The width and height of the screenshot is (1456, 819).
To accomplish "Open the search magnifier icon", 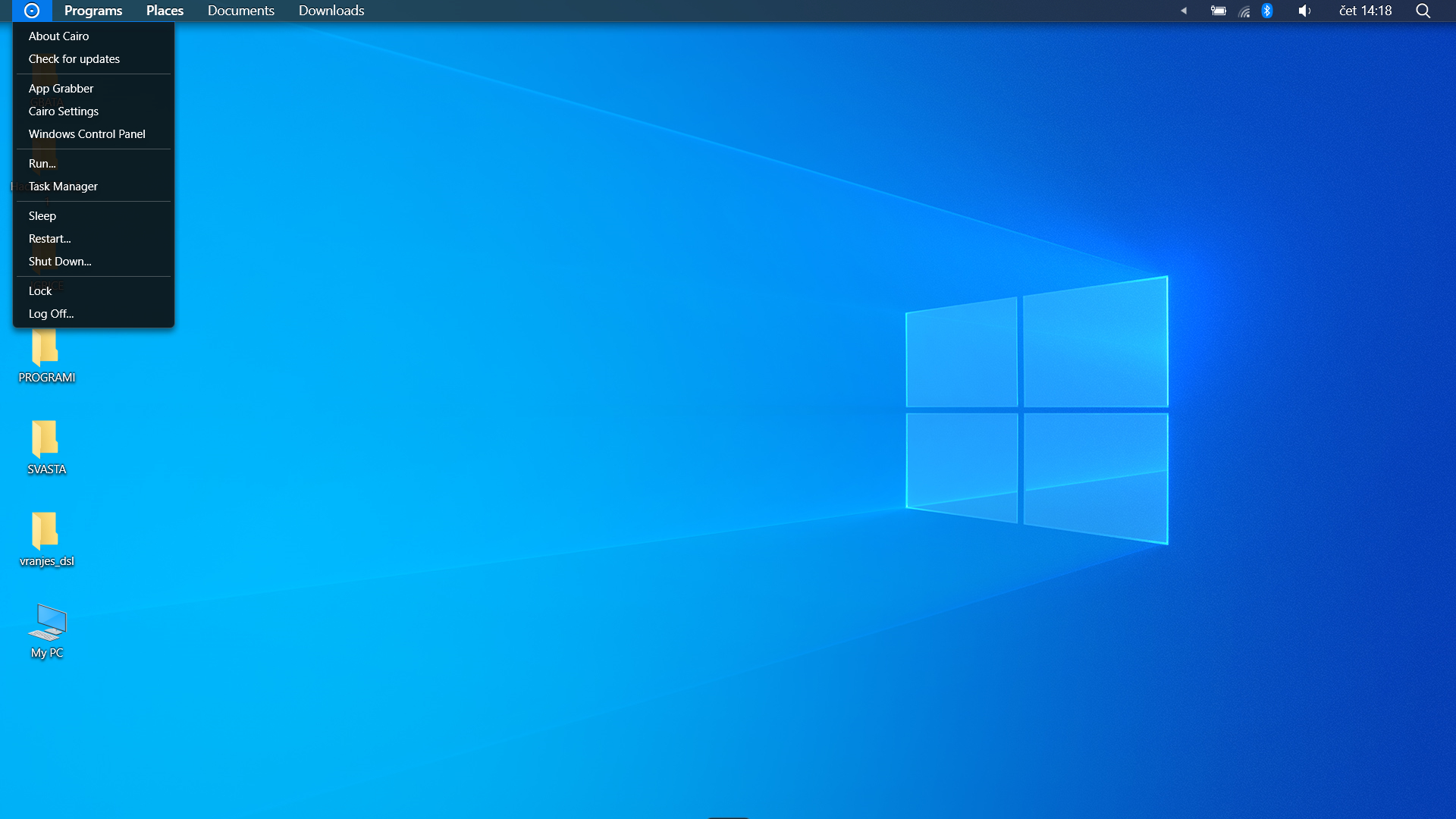I will 1423,11.
